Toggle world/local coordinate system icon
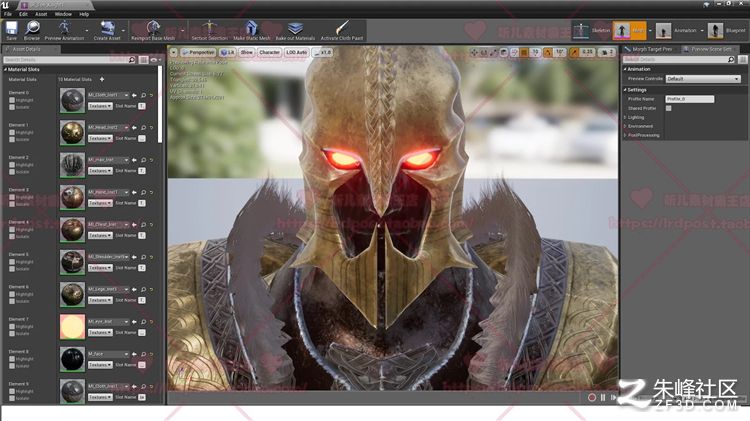 click(504, 52)
